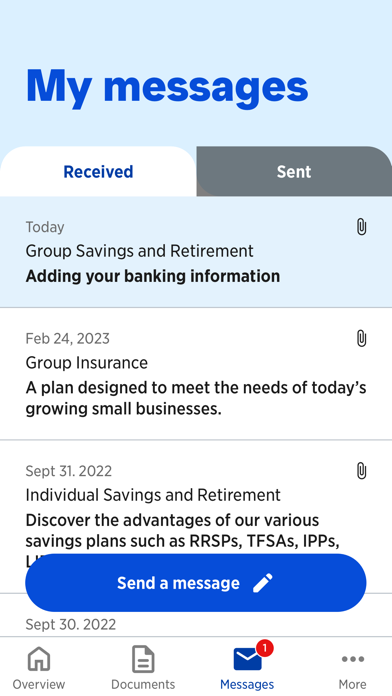Tap the Group Savings and Retirement sender line

click(139, 251)
